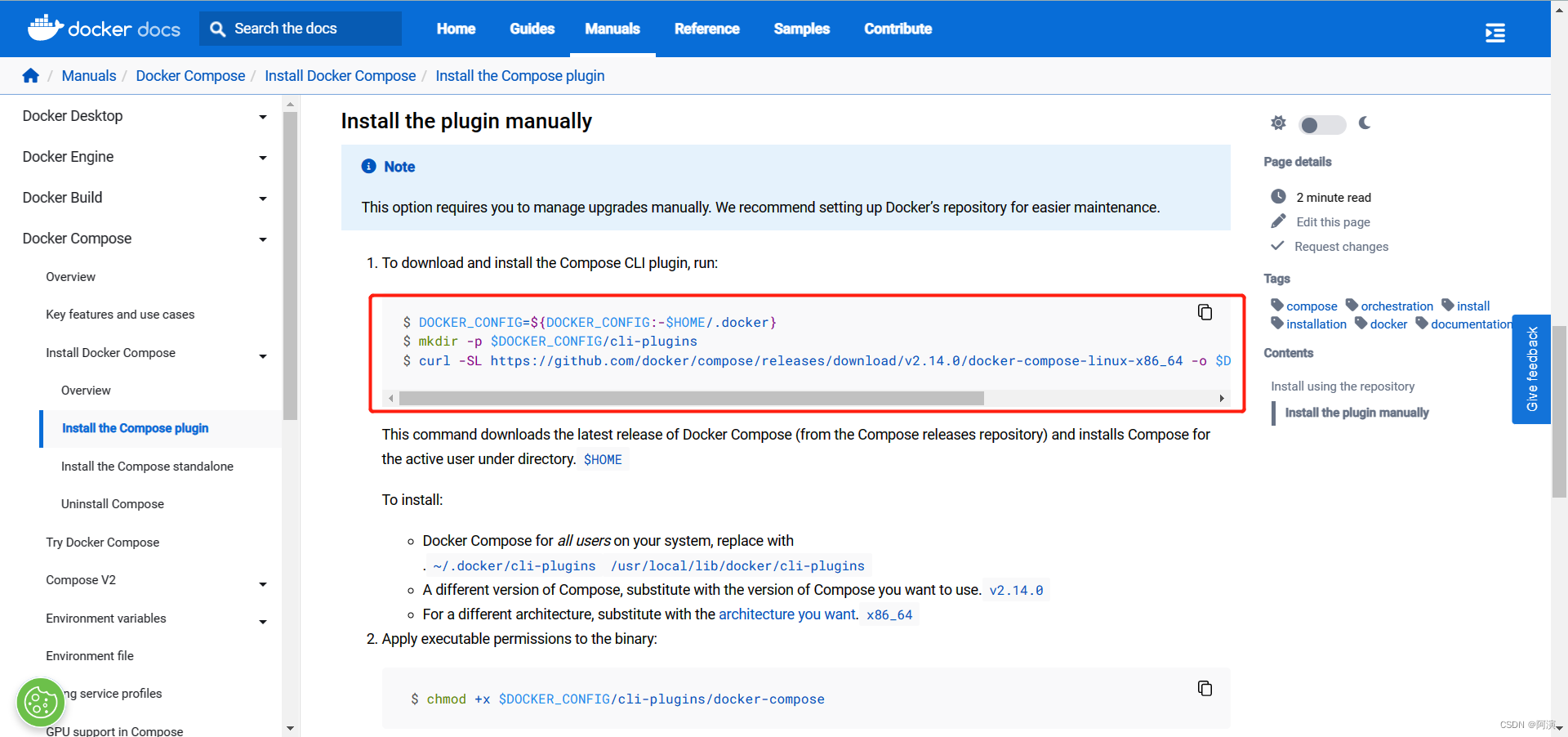Copy the chmod command code block
The width and height of the screenshot is (1568, 737).
1205,688
